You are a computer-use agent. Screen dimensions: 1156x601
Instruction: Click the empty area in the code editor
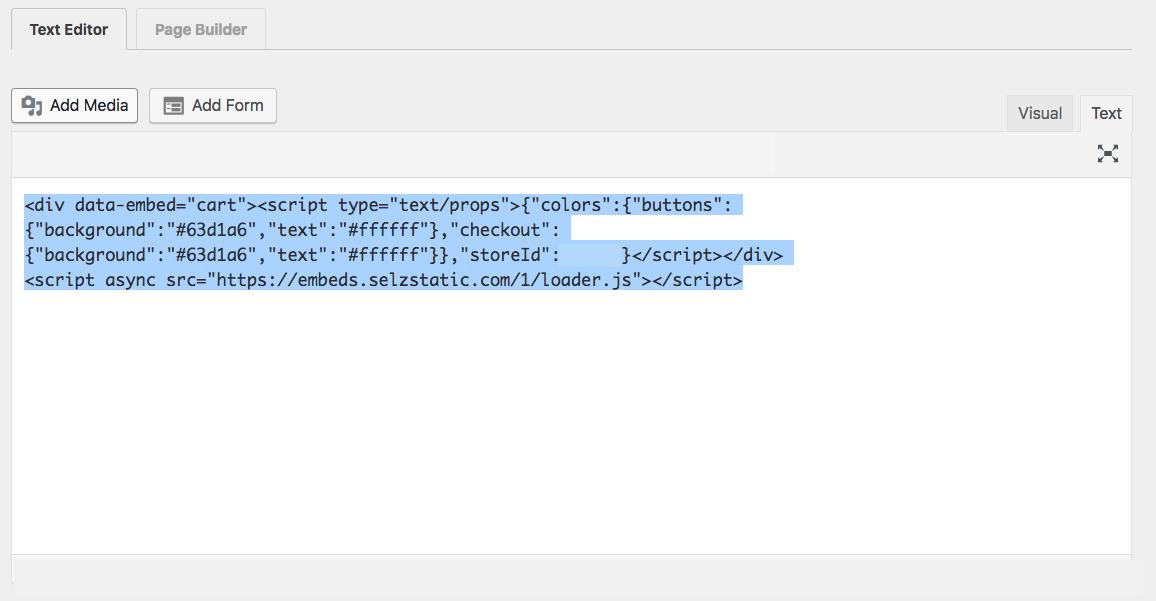[x=571, y=420]
